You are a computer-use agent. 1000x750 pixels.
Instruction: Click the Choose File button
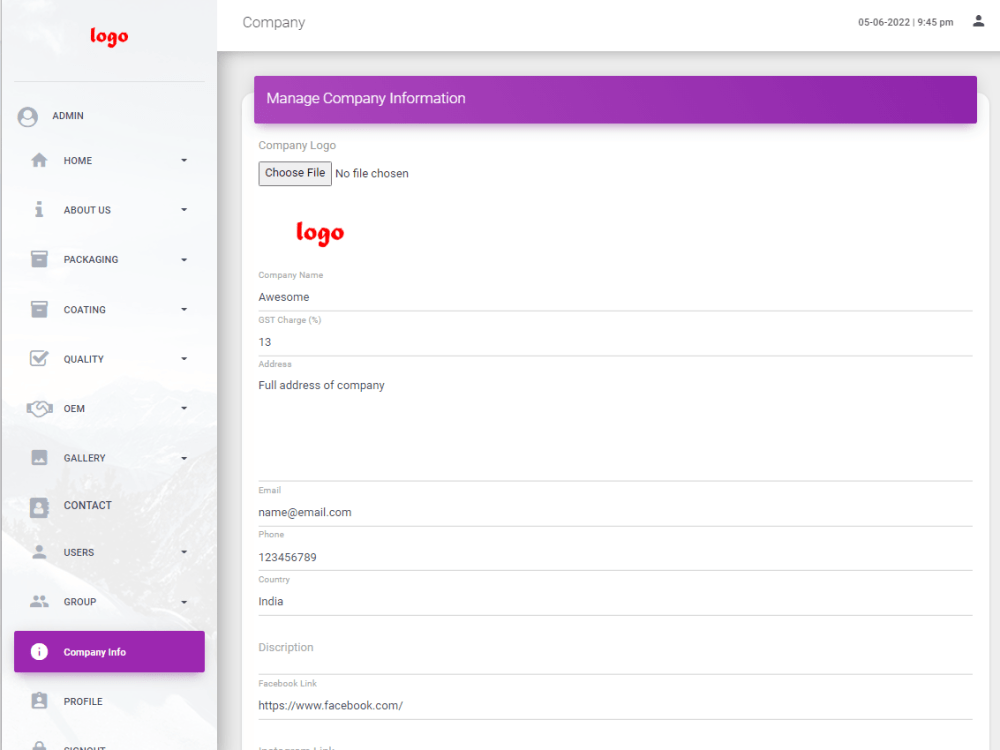pyautogui.click(x=295, y=173)
